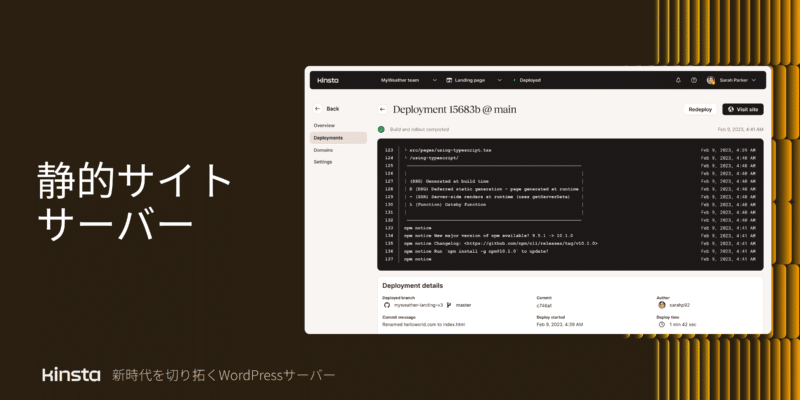Viewport: 800px width, 400px height.
Task: Click the green Deployed status dot
Action: point(514,80)
